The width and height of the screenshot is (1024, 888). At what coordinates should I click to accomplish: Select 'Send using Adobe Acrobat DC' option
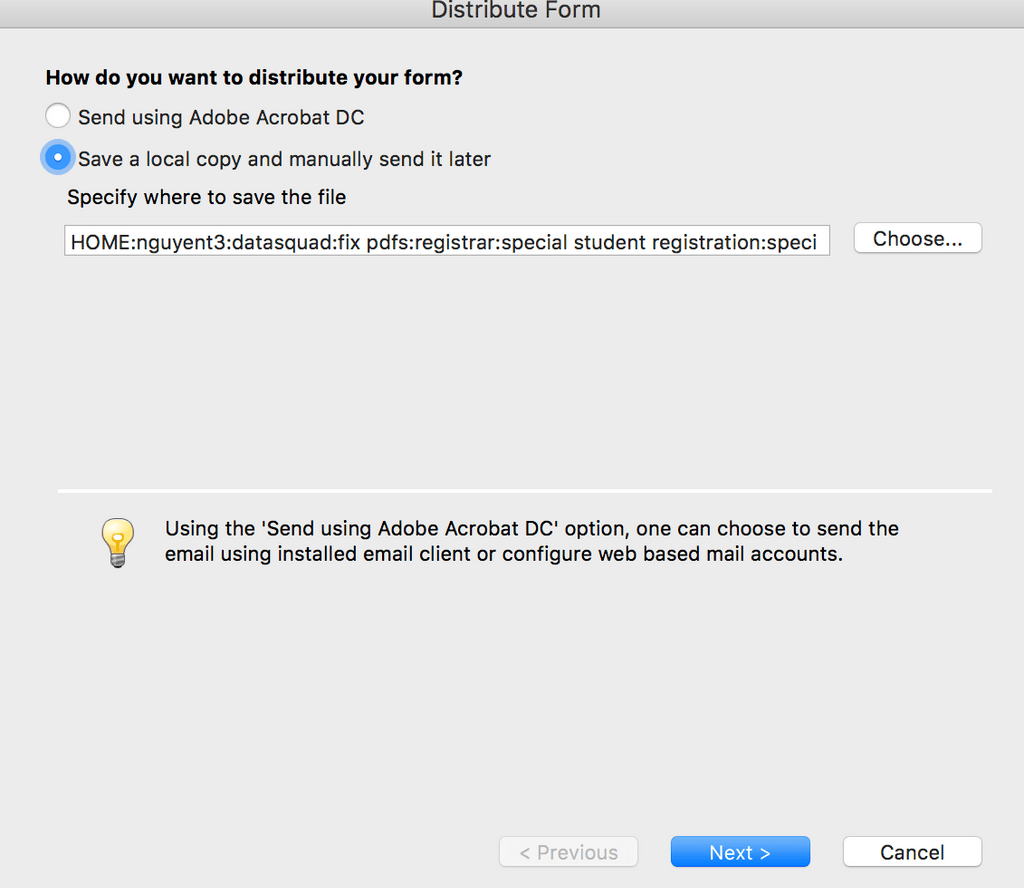coord(57,115)
